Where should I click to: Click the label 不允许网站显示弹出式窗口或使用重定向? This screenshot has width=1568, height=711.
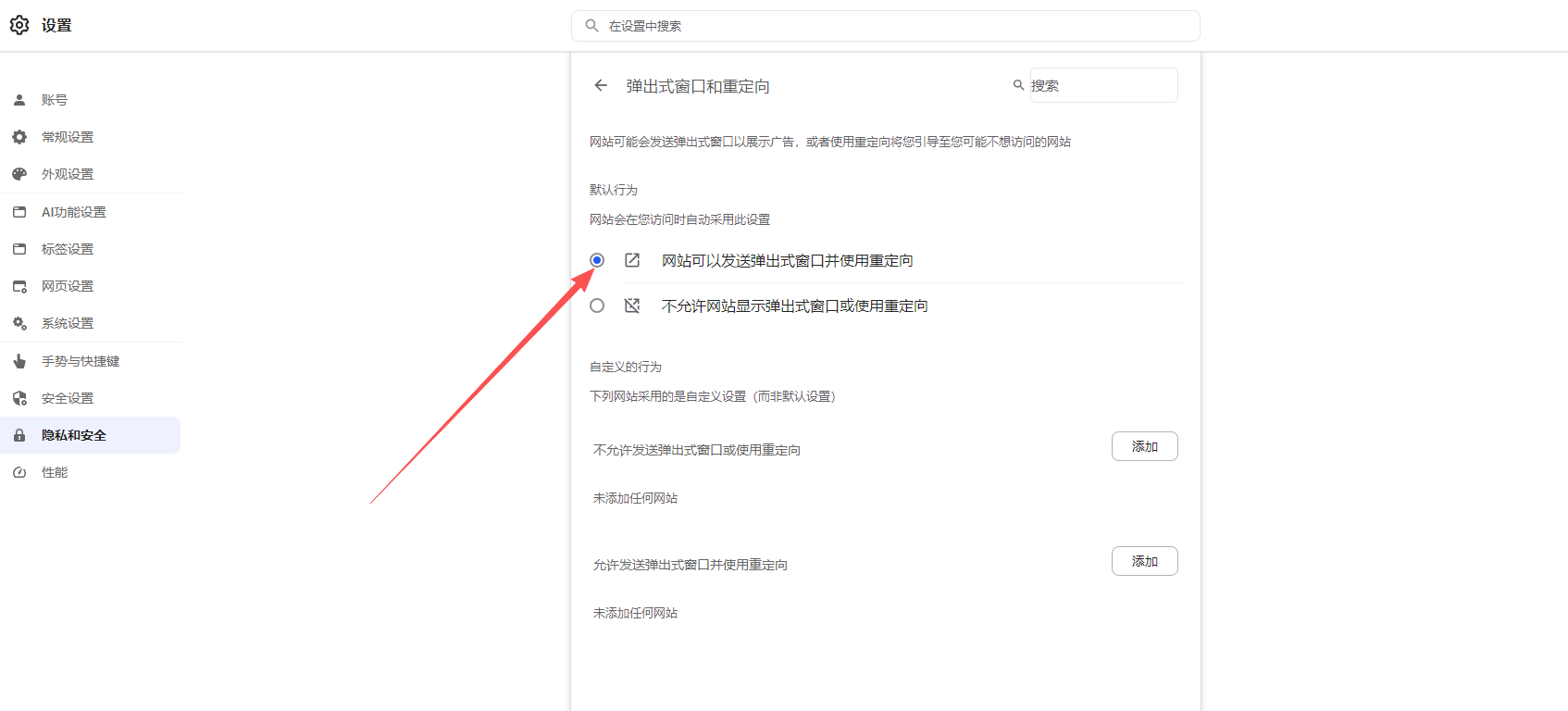[x=795, y=306]
